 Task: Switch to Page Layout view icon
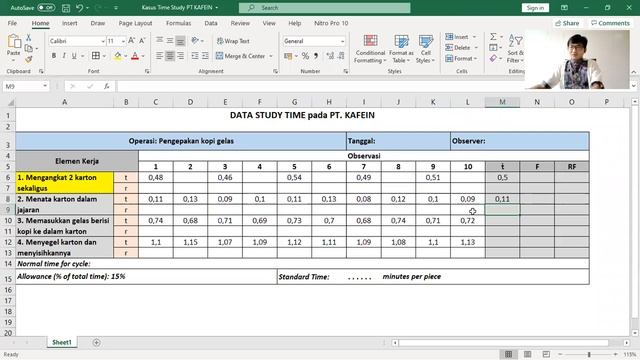click(x=527, y=354)
